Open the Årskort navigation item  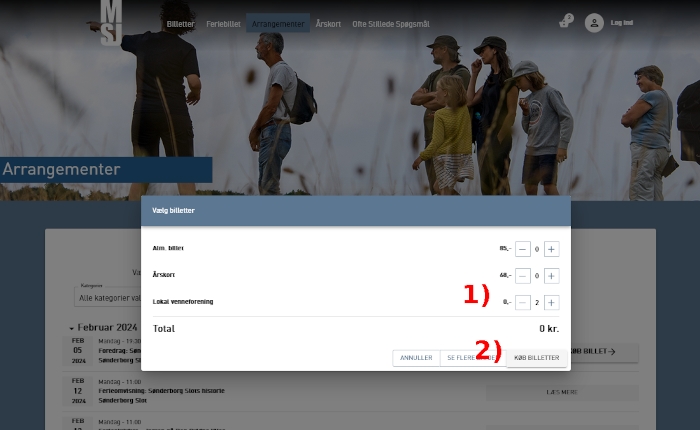point(328,24)
